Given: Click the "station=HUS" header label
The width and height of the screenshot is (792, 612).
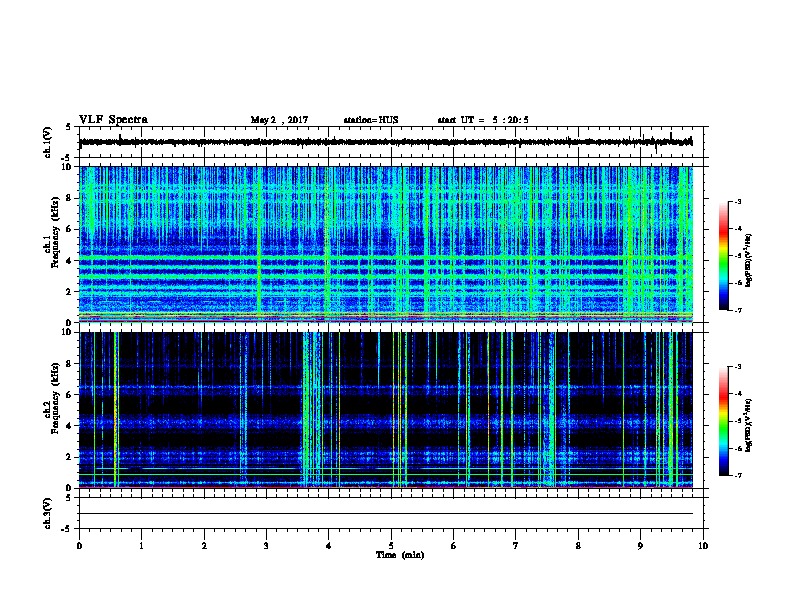Looking at the screenshot, I should 371,120.
